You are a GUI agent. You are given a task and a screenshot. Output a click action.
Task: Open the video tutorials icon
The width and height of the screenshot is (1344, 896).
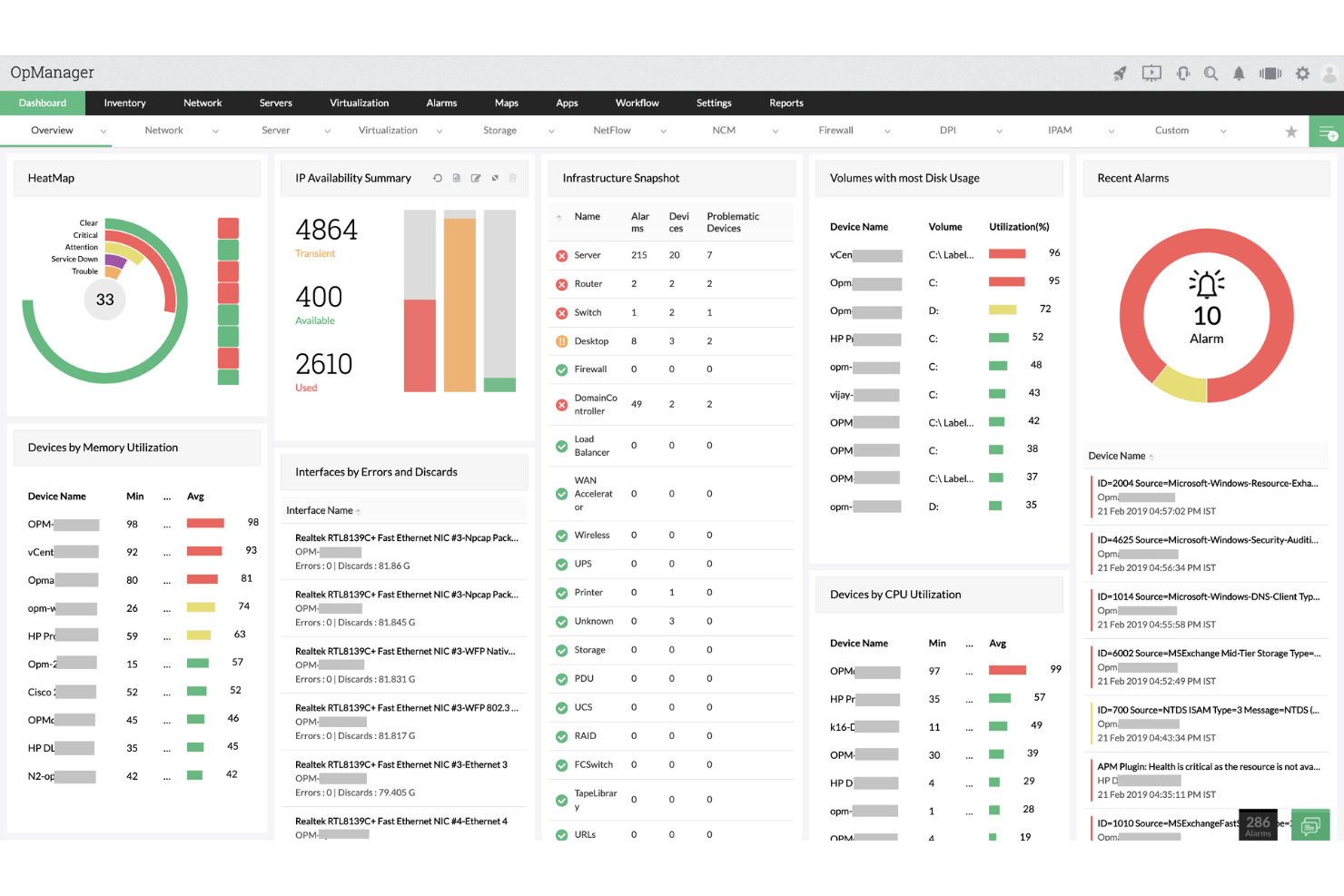(x=1151, y=73)
